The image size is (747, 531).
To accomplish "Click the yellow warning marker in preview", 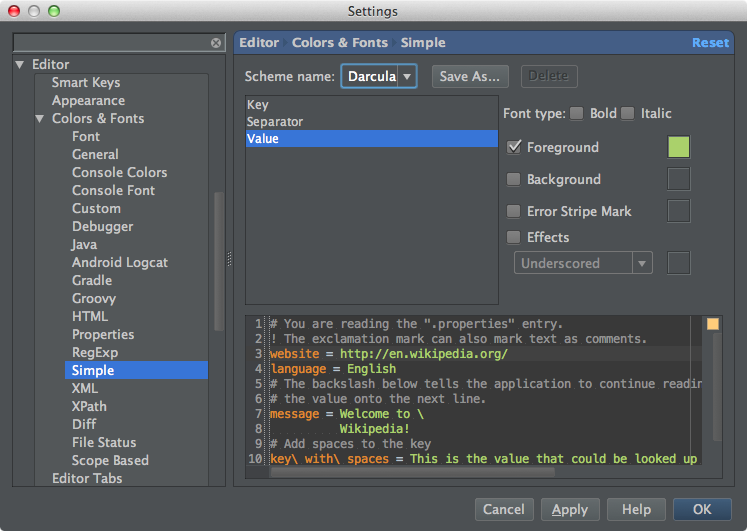I will click(x=713, y=324).
